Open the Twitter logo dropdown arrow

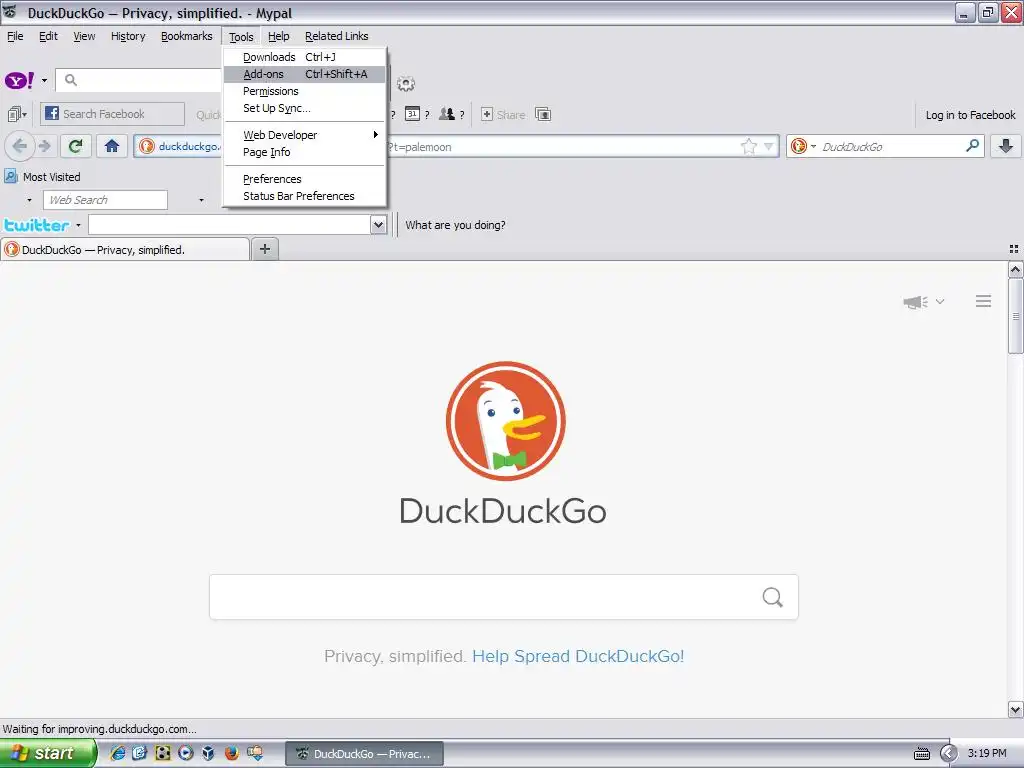click(x=78, y=225)
